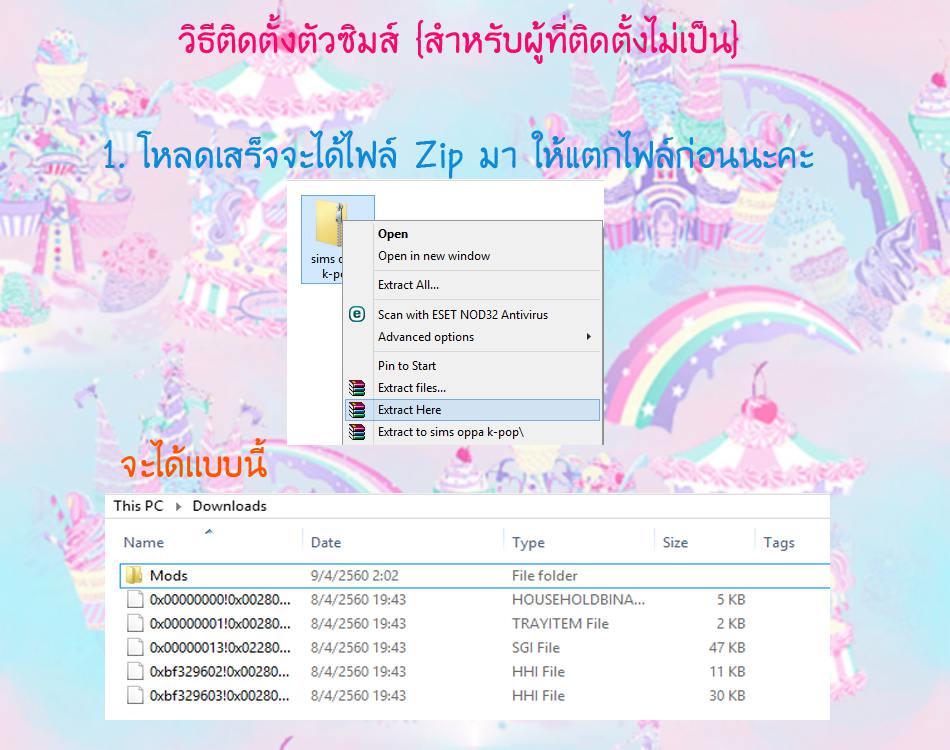950x750 pixels.
Task: Open the Advanced options entry
Action: tap(426, 337)
